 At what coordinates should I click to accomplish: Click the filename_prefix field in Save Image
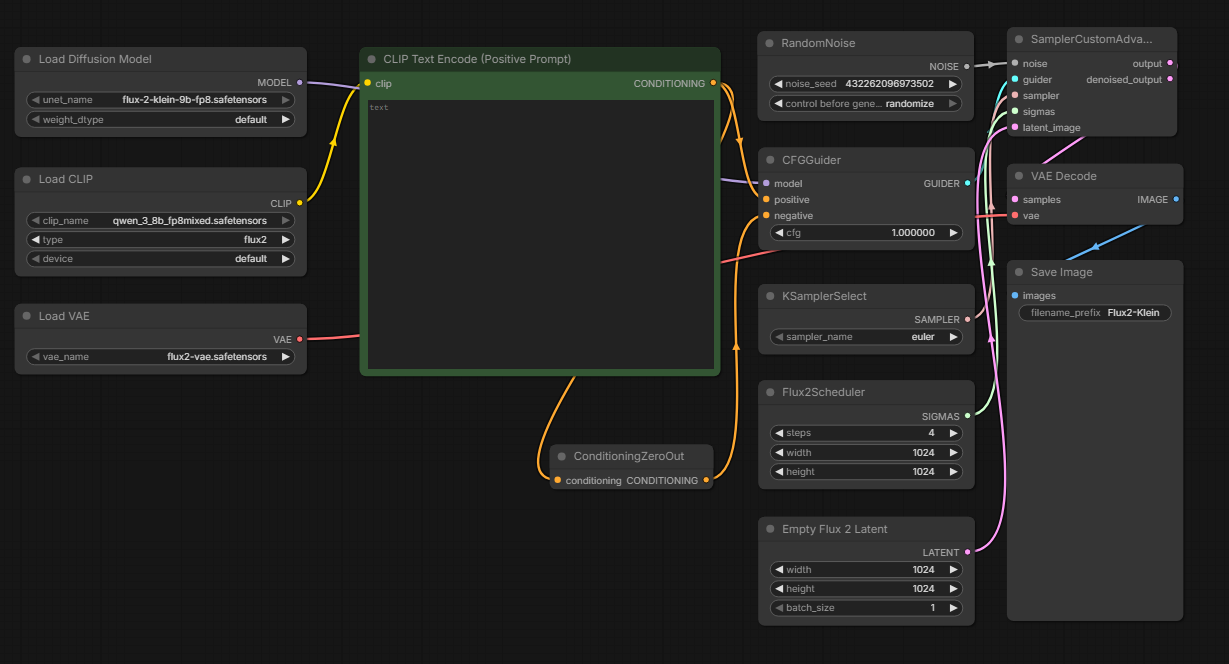(1095, 313)
